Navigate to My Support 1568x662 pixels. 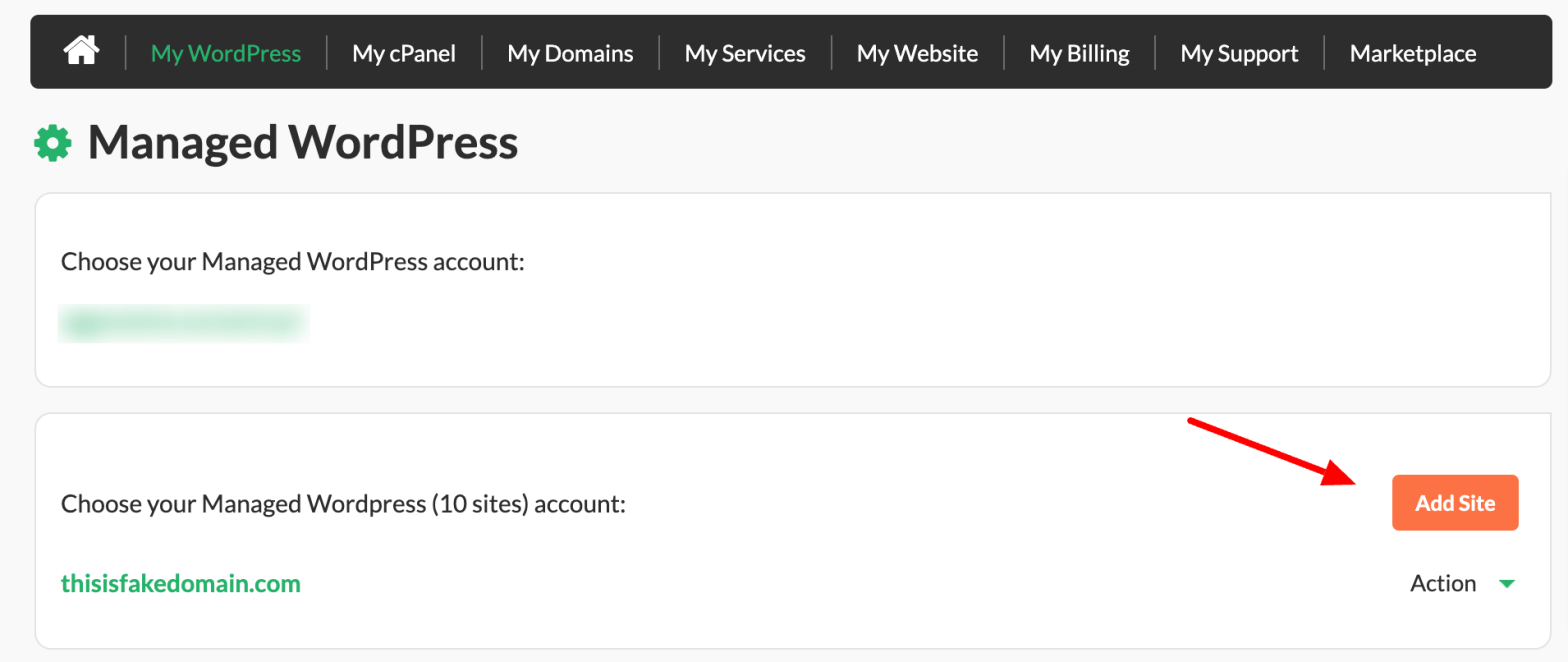point(1239,52)
